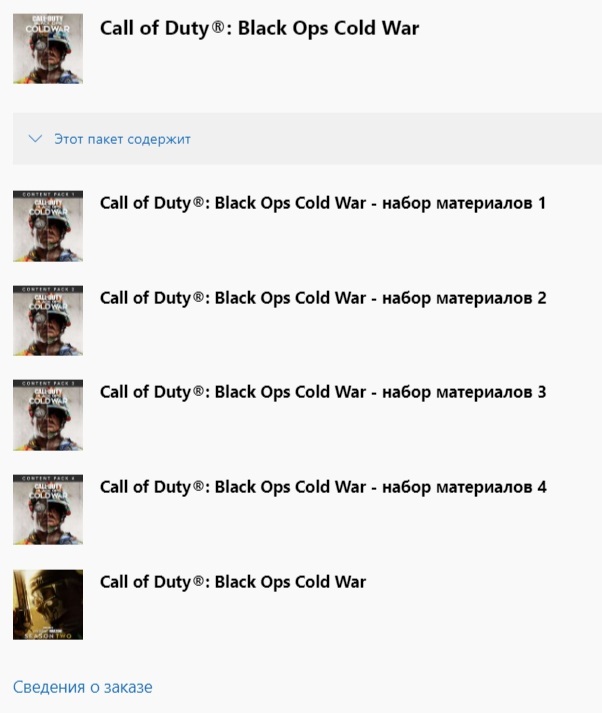The image size is (602, 713).
Task: Click the Cold War logo on the top cover art
Action: click(48, 25)
